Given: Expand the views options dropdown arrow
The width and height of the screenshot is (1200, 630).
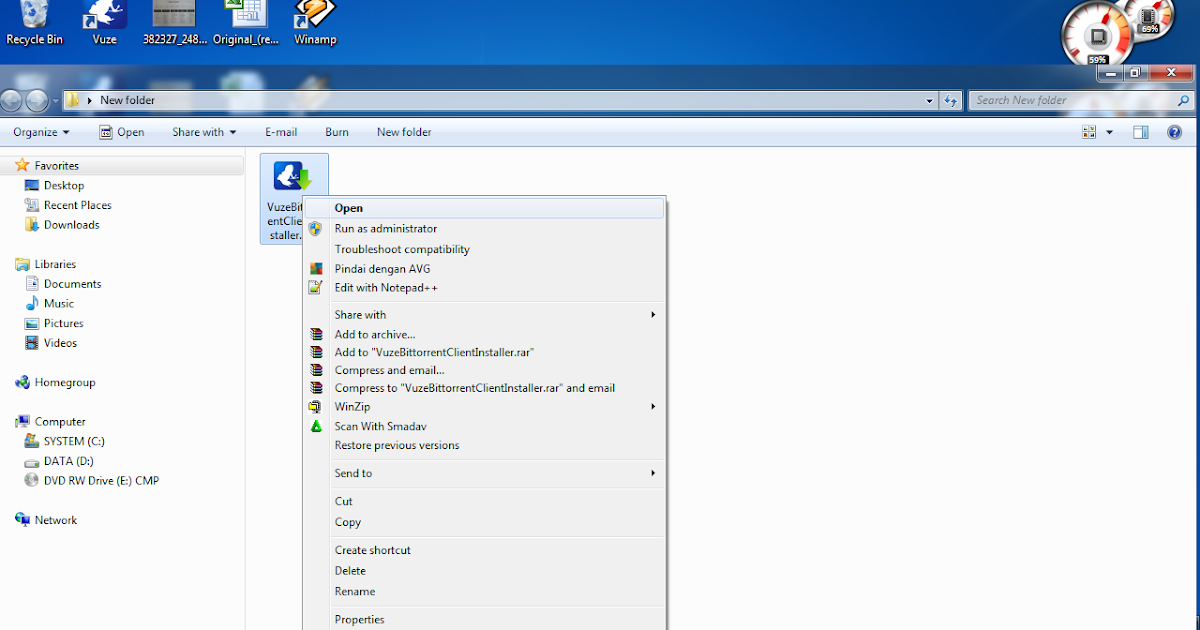Looking at the screenshot, I should tap(1109, 132).
